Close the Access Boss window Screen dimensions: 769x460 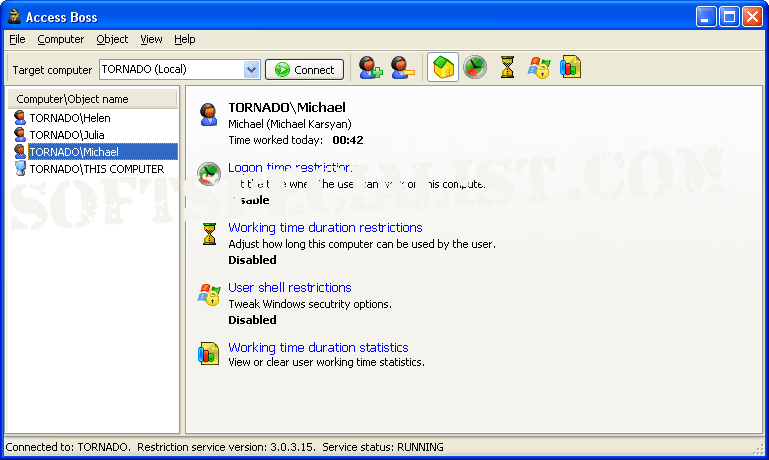coord(752,17)
